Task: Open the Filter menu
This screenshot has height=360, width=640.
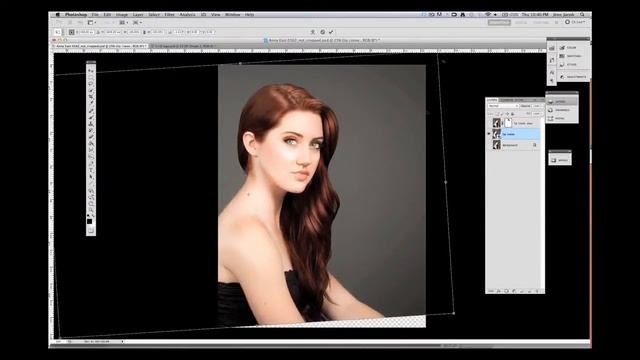Action: (169, 15)
